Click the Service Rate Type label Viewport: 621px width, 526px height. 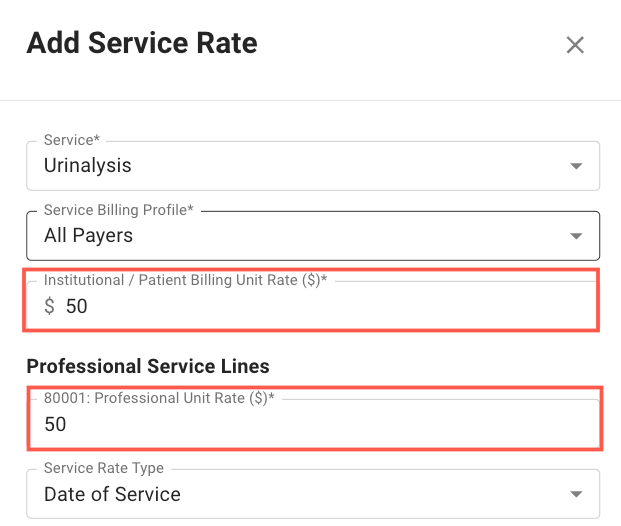(104, 468)
